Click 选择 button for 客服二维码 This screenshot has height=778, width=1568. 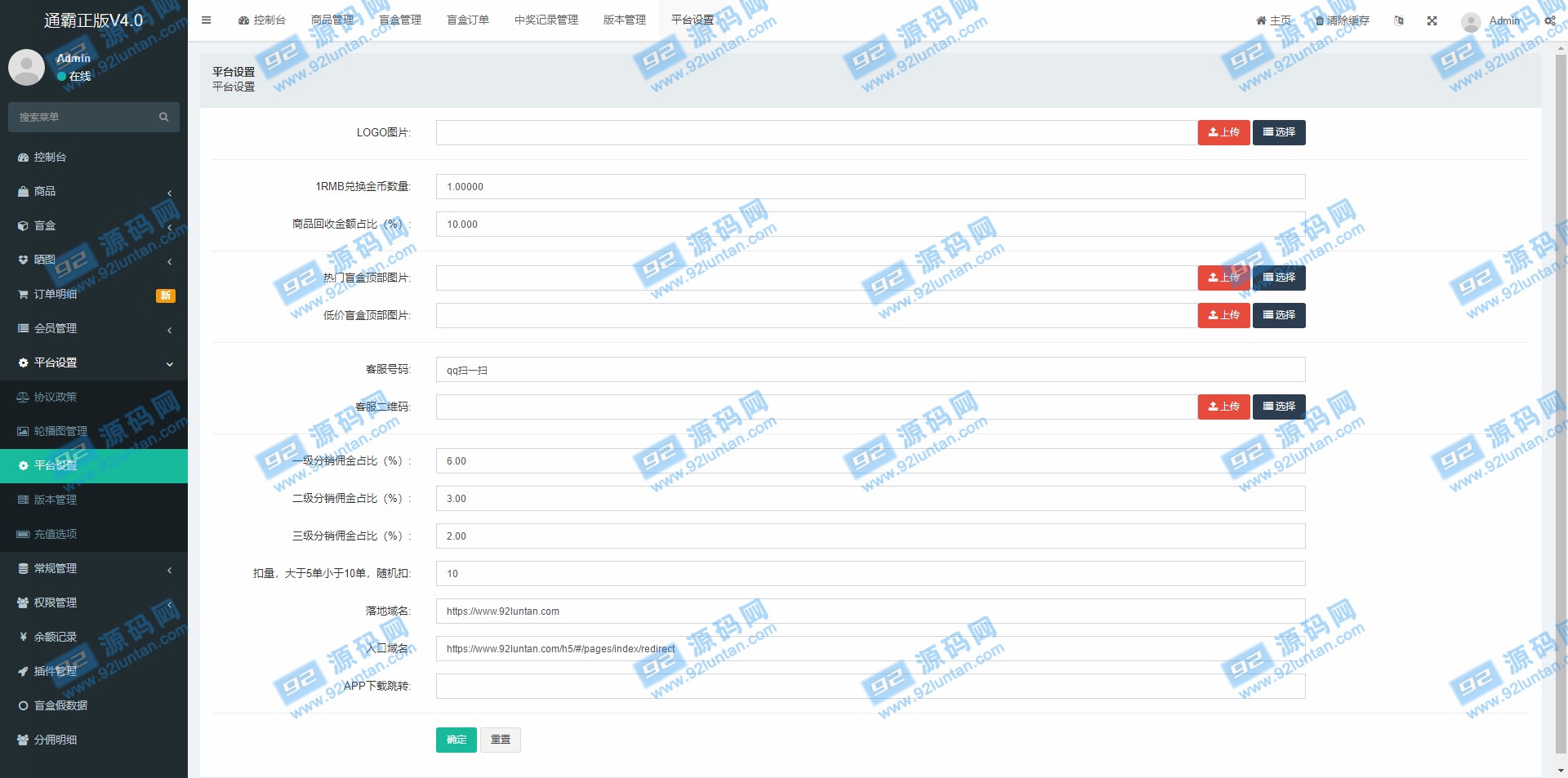pos(1279,407)
